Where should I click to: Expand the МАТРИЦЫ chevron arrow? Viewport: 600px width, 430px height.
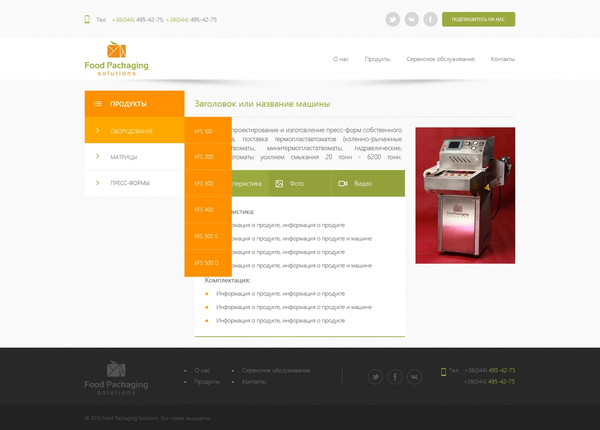[x=98, y=156]
